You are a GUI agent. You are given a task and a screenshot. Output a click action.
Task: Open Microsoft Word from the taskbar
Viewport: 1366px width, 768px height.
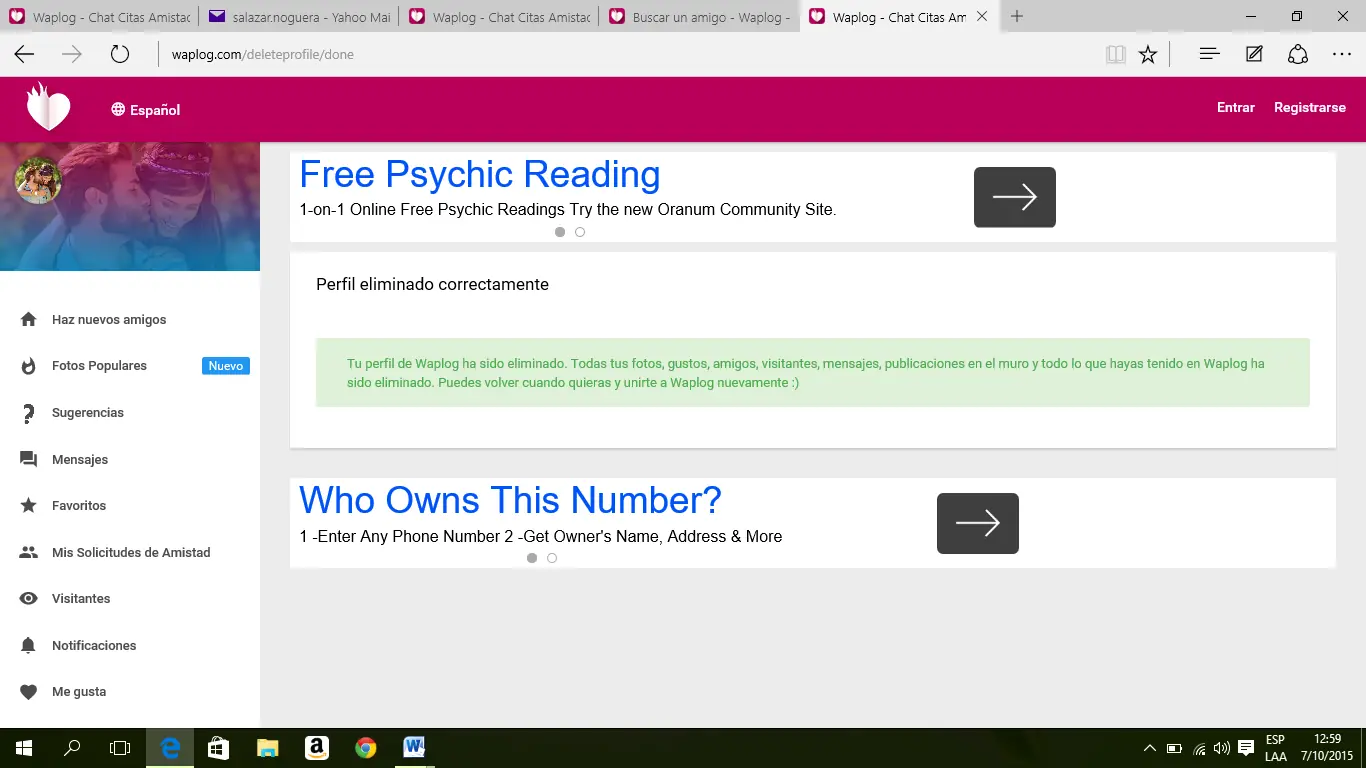click(414, 748)
